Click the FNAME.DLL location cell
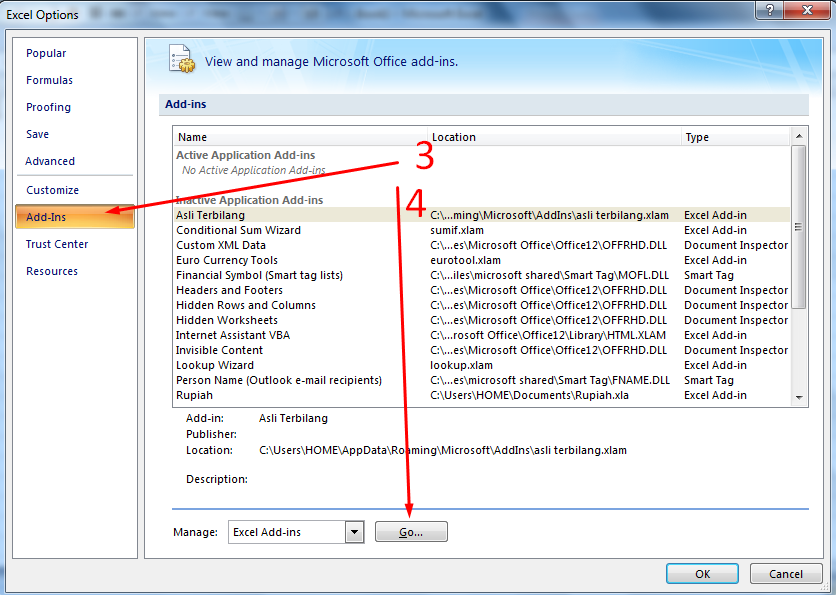Screen dimensions: 836x595 click(550, 380)
